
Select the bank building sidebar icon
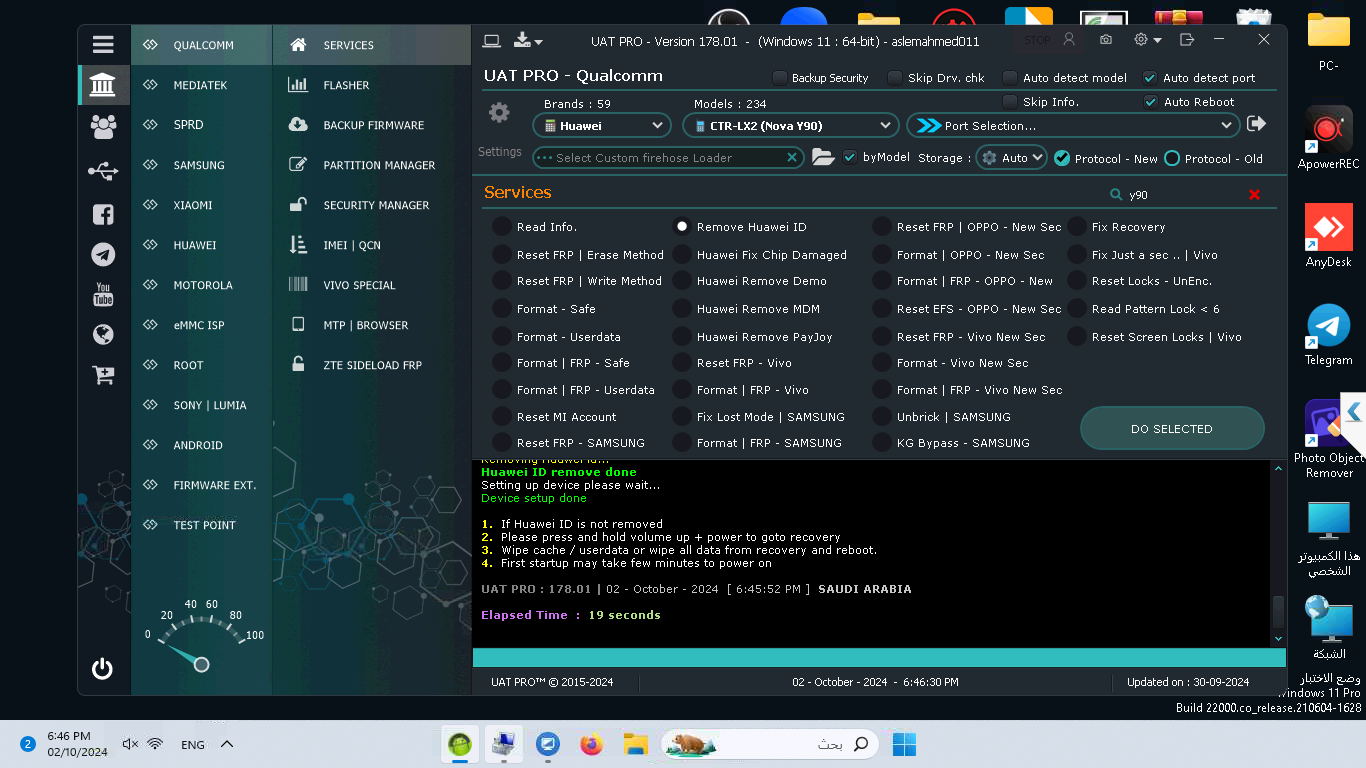pos(103,85)
